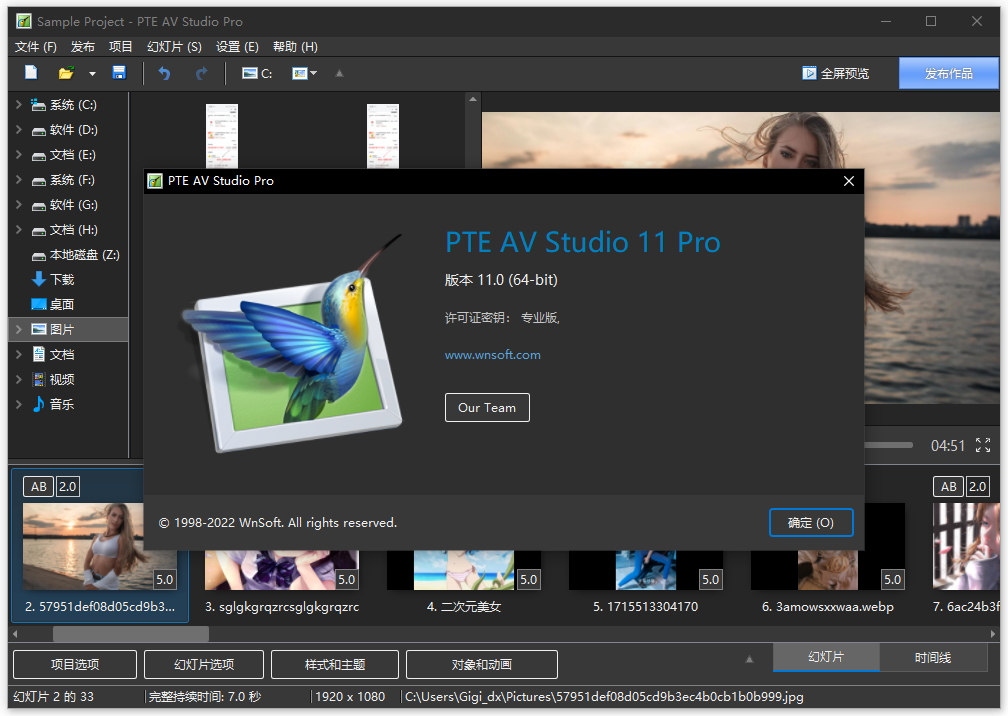Select the 桌面 desktop icon

click(x=39, y=304)
